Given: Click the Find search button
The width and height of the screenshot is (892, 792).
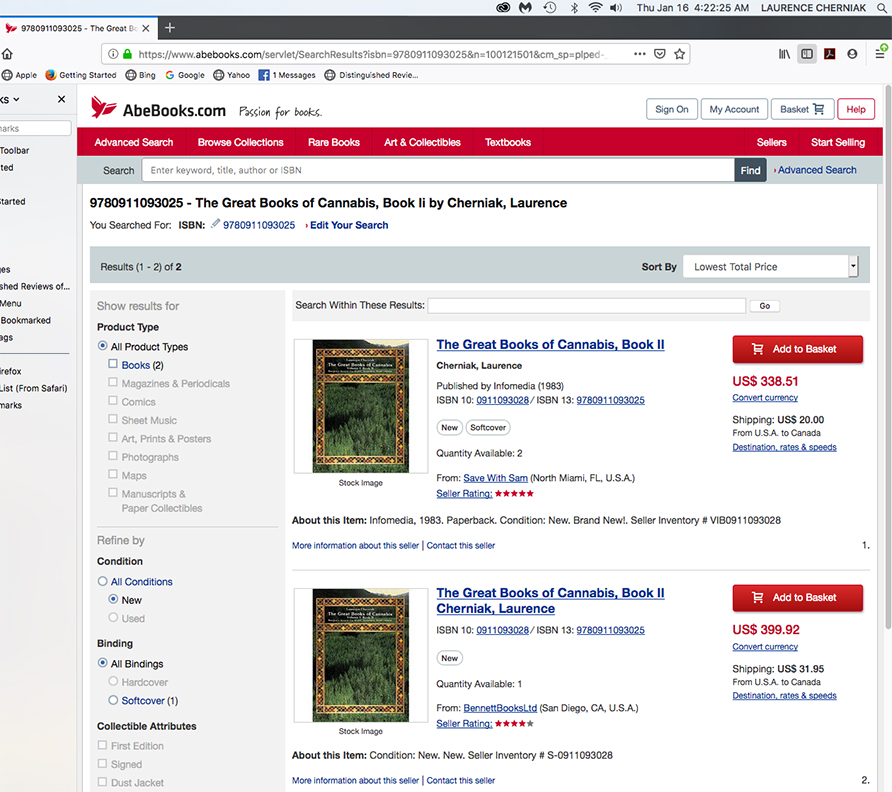Looking at the screenshot, I should coord(750,170).
